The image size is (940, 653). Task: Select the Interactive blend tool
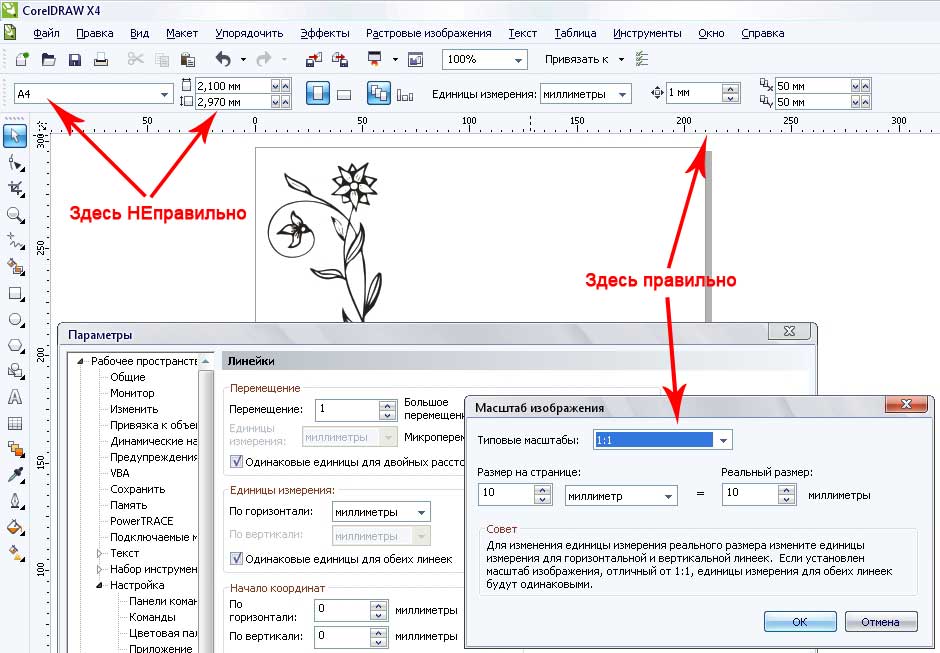(16, 449)
